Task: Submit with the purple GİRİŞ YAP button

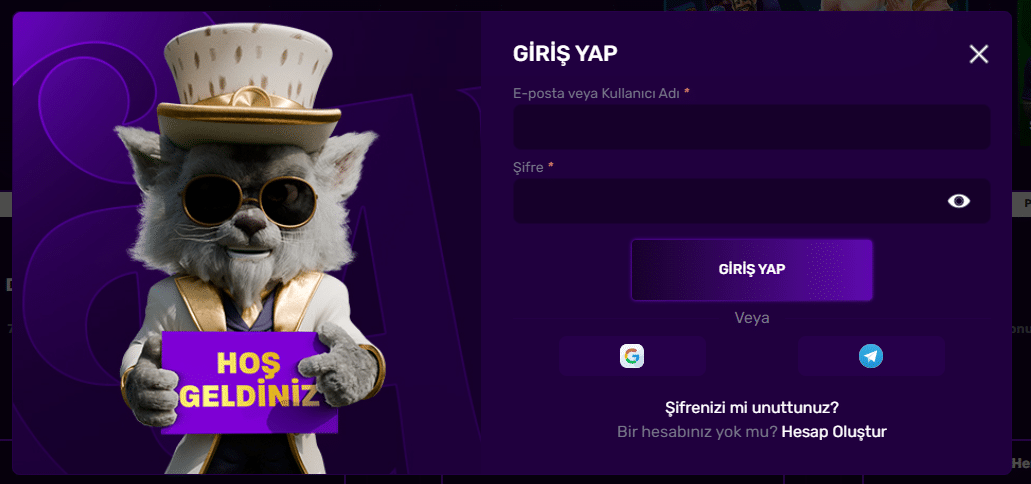Action: pyautogui.click(x=752, y=270)
